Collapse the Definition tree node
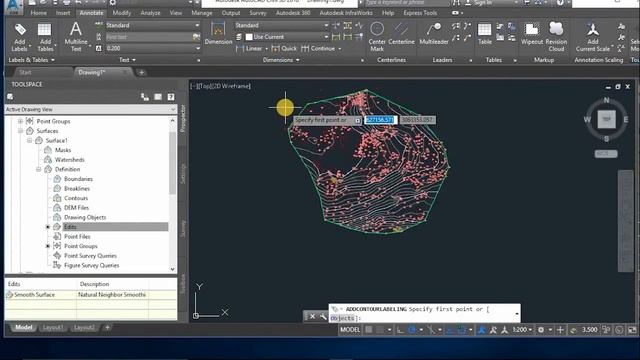Image resolution: width=640 pixels, height=360 pixels. click(x=39, y=169)
